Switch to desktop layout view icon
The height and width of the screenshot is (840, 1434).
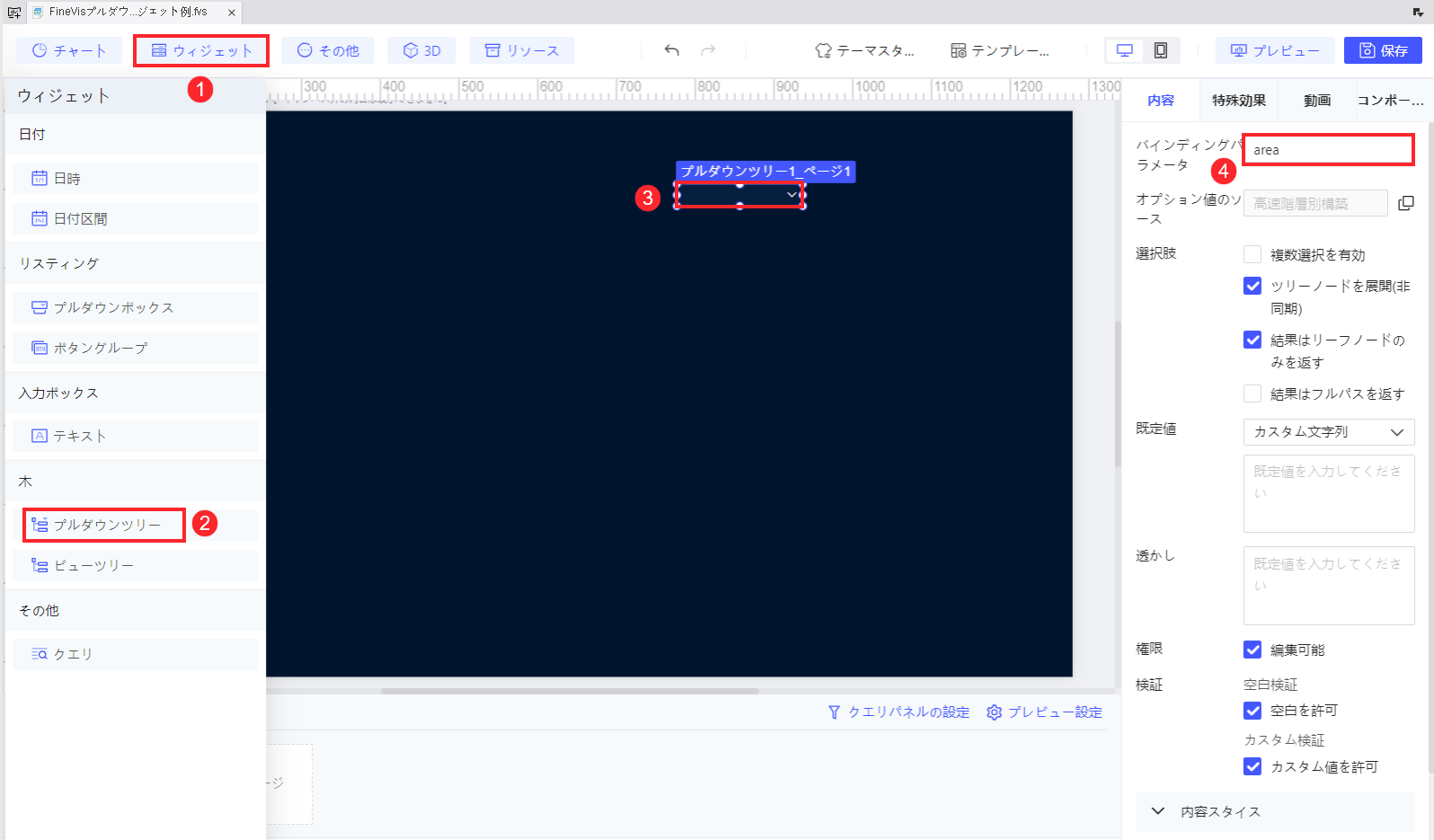click(1125, 50)
